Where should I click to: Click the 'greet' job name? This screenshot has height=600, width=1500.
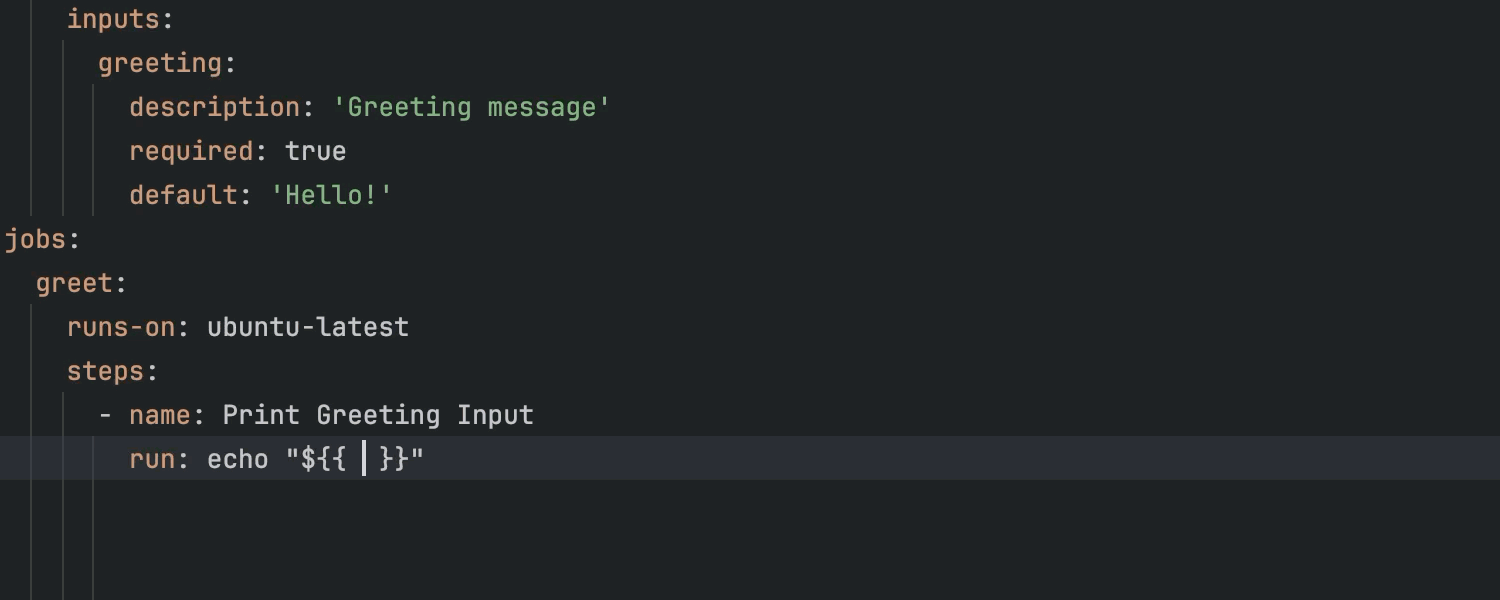coord(75,284)
